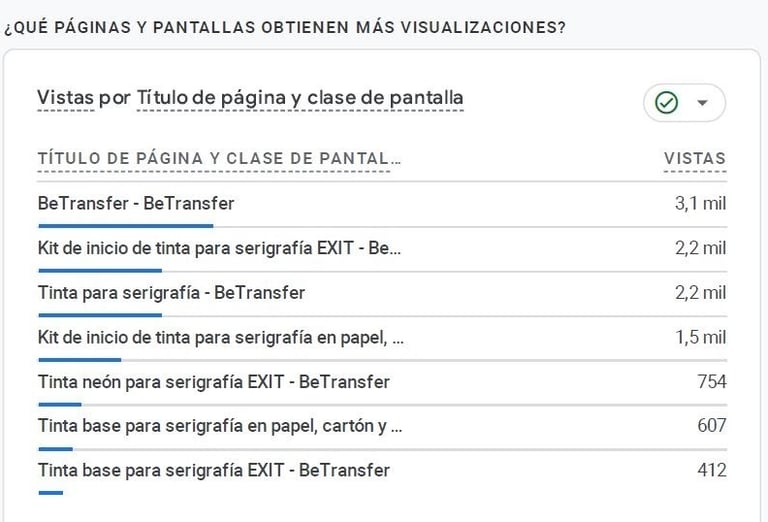The width and height of the screenshot is (768, 522).
Task: Click the VISTAS column header
Action: point(695,158)
